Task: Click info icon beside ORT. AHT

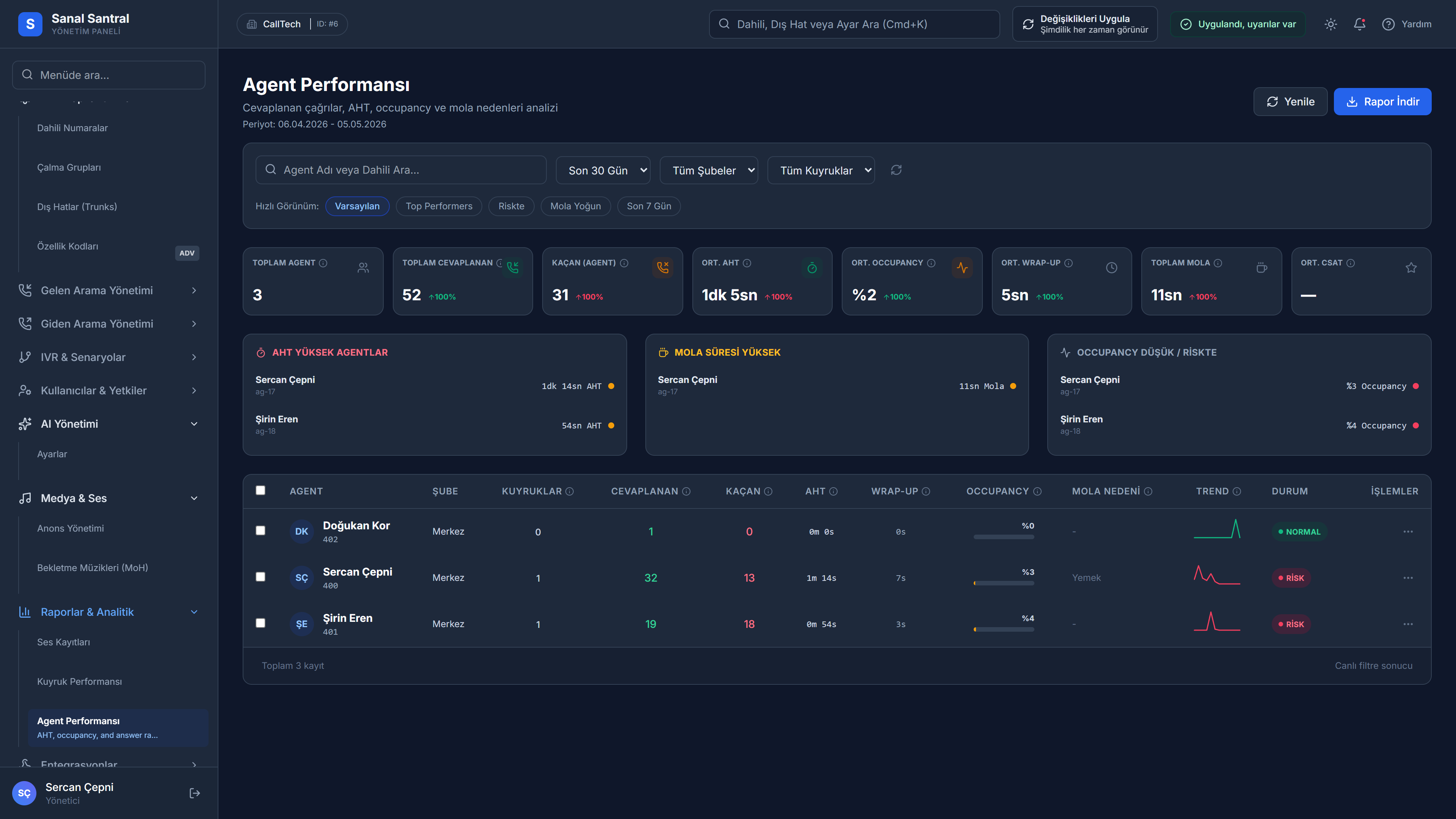Action: [x=747, y=263]
